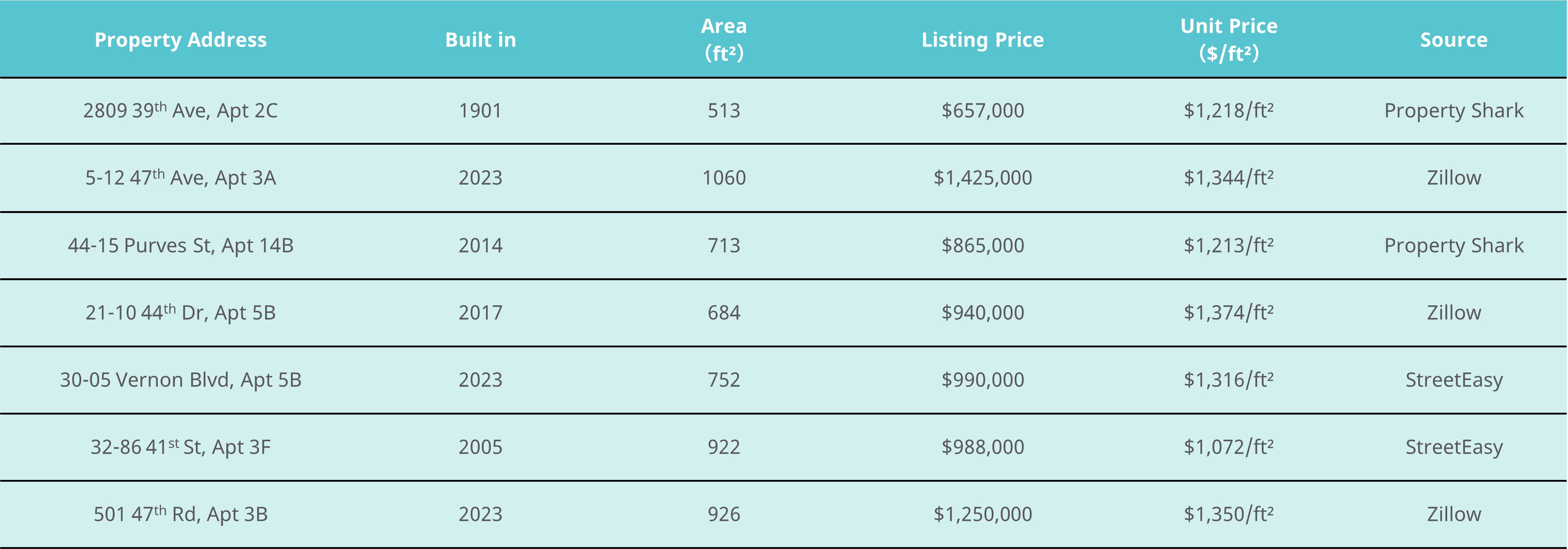Click 44-15 Purves St, Apt 14B cell
The width and height of the screenshot is (1568, 549).
pyautogui.click(x=180, y=244)
